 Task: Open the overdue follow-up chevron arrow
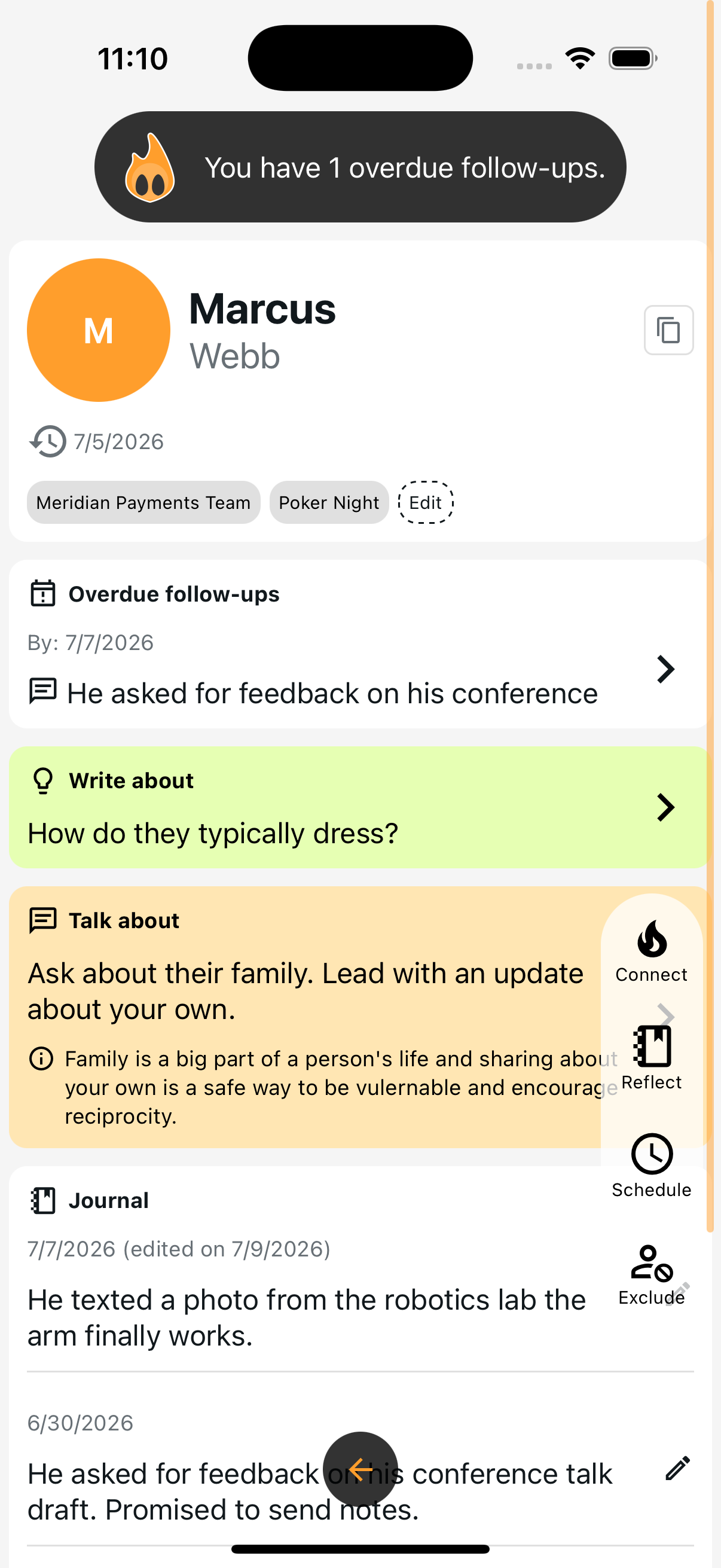click(665, 669)
